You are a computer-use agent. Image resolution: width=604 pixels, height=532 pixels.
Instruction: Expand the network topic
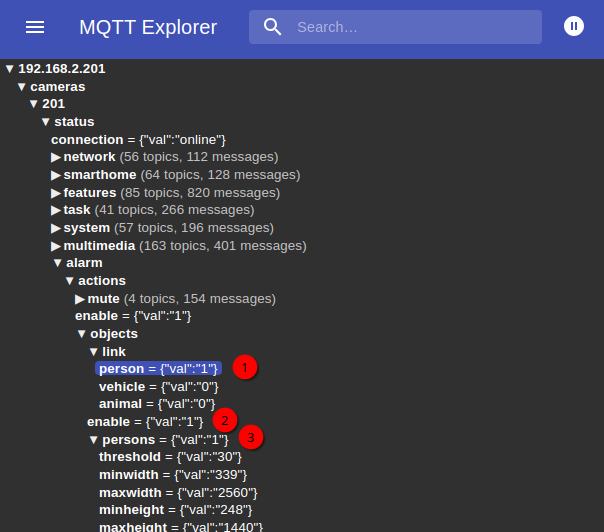pos(56,157)
